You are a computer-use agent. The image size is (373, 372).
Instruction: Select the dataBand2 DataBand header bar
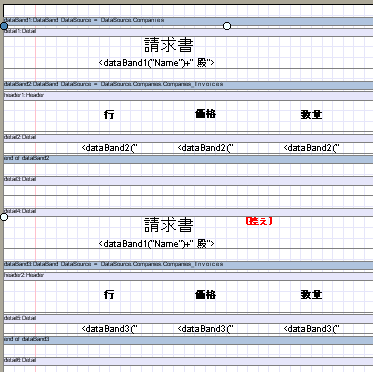pyautogui.click(x=188, y=84)
